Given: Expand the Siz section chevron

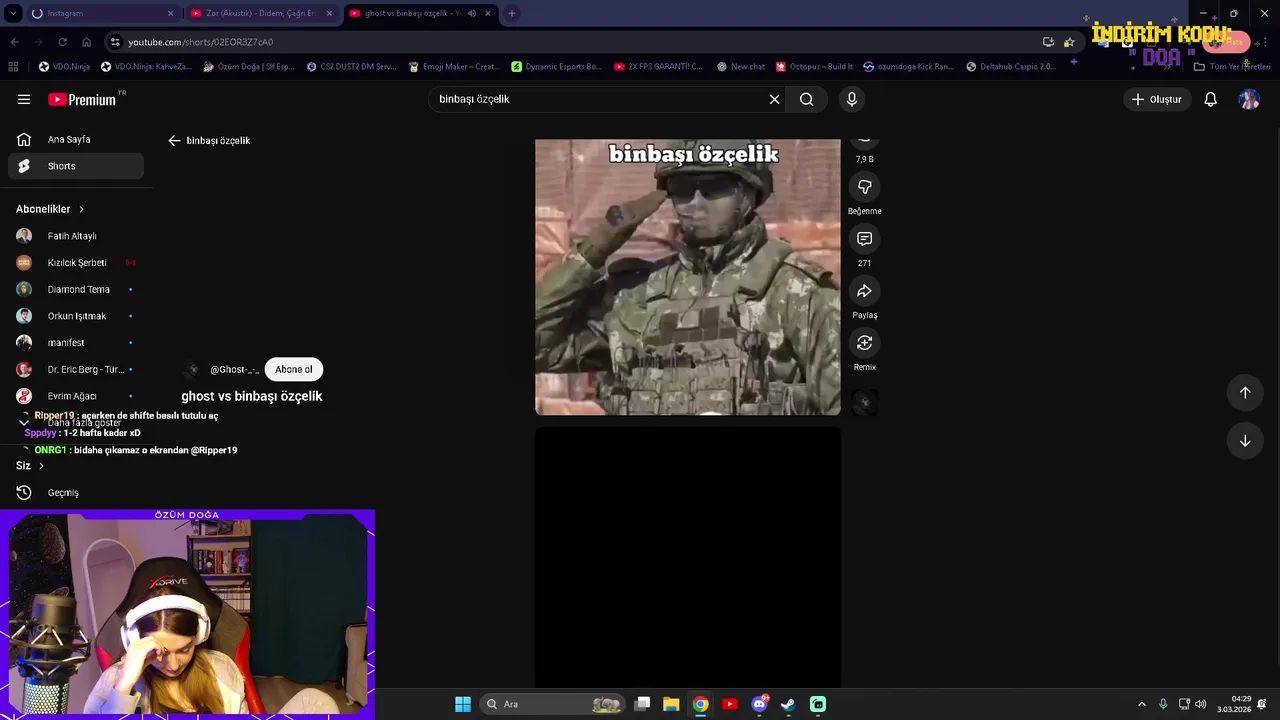Looking at the screenshot, I should [41, 466].
